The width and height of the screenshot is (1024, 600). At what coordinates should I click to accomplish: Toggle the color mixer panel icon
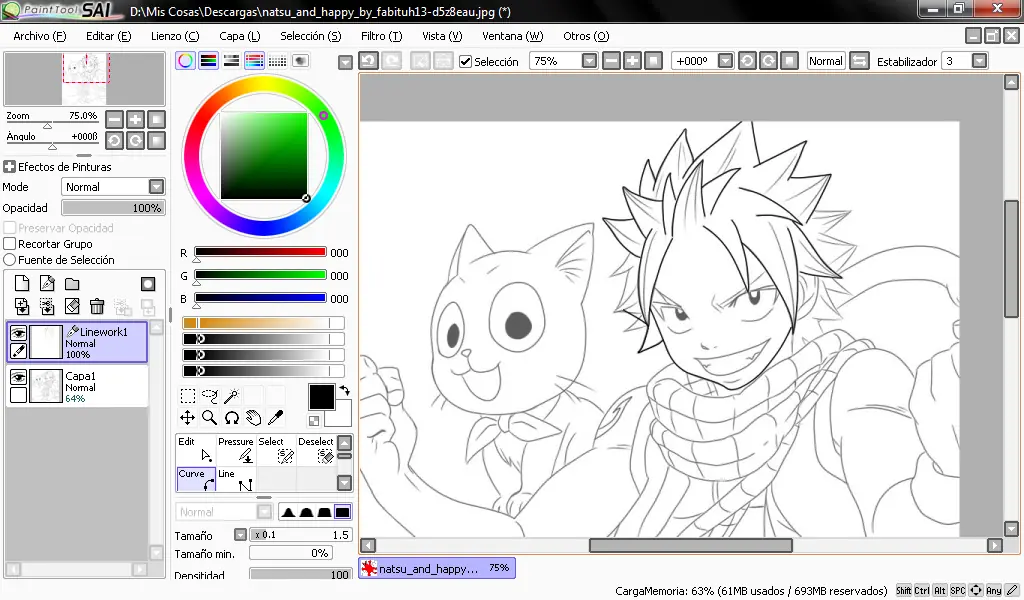tap(254, 61)
